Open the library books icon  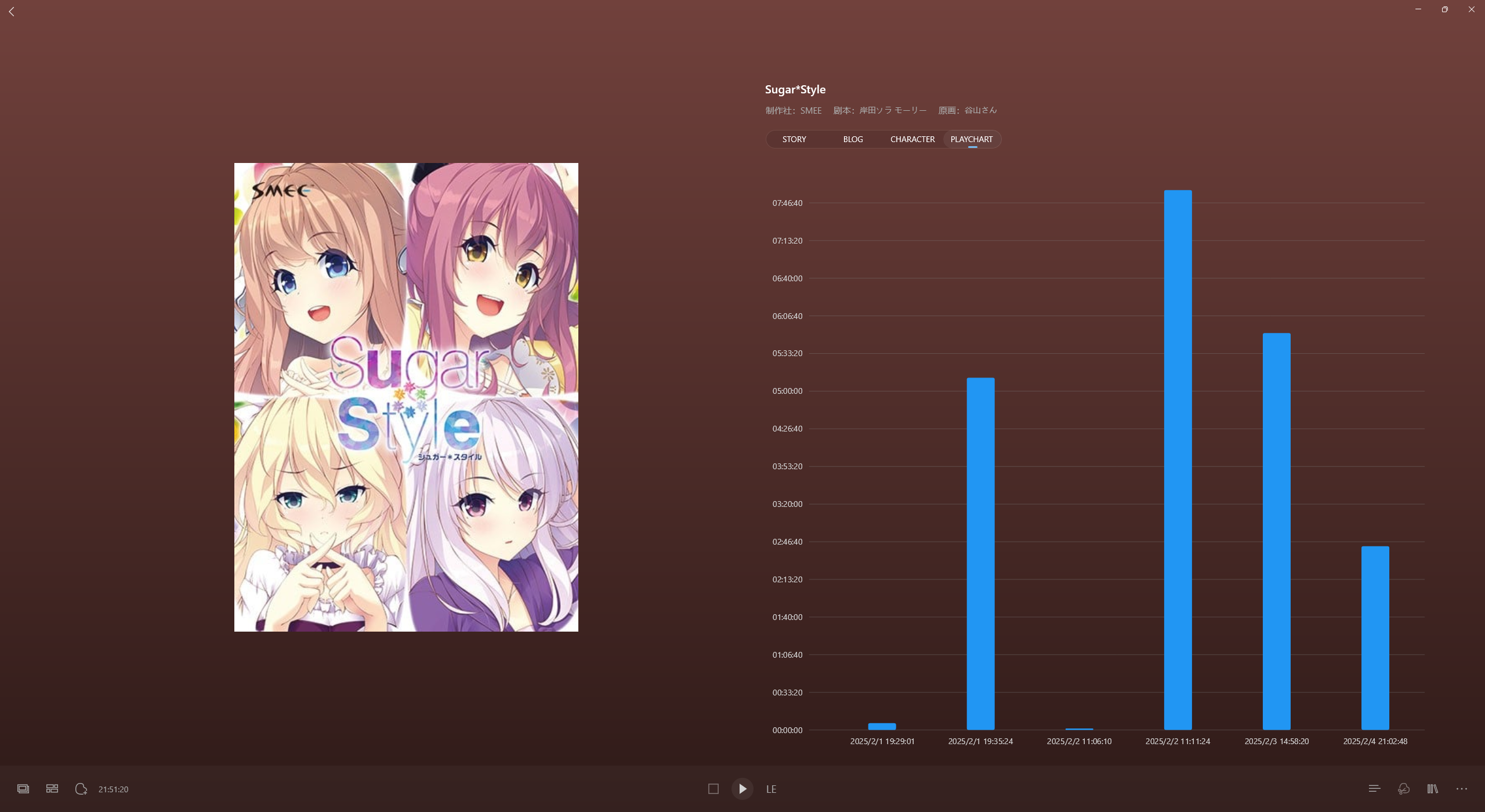point(1433,789)
